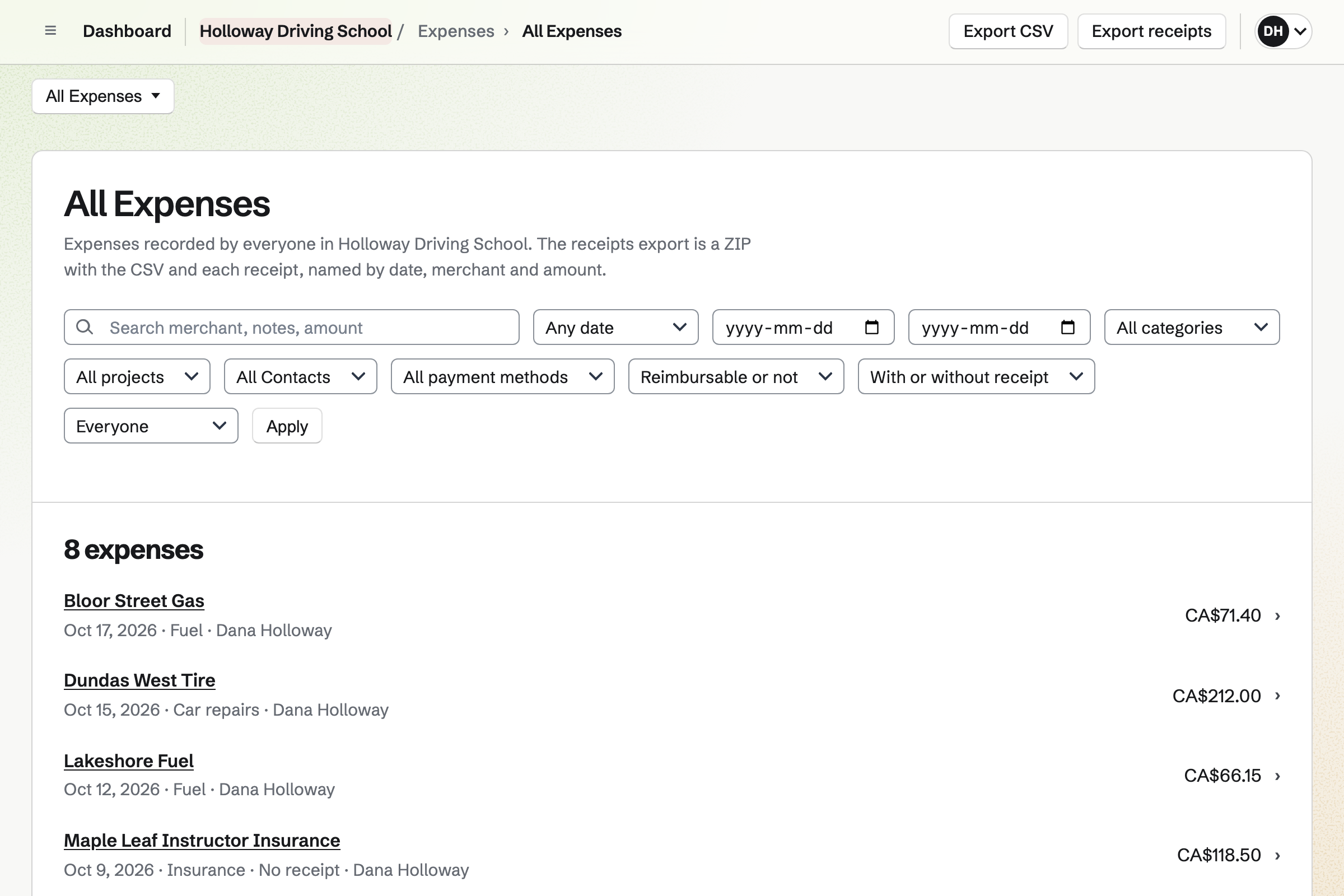Open the All payment methods dropdown
Image resolution: width=1344 pixels, height=896 pixels.
tap(503, 376)
